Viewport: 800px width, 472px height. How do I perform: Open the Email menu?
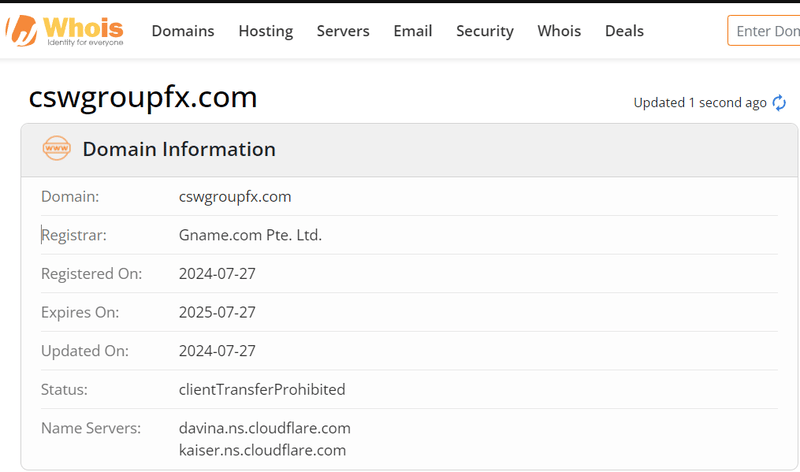click(x=413, y=31)
